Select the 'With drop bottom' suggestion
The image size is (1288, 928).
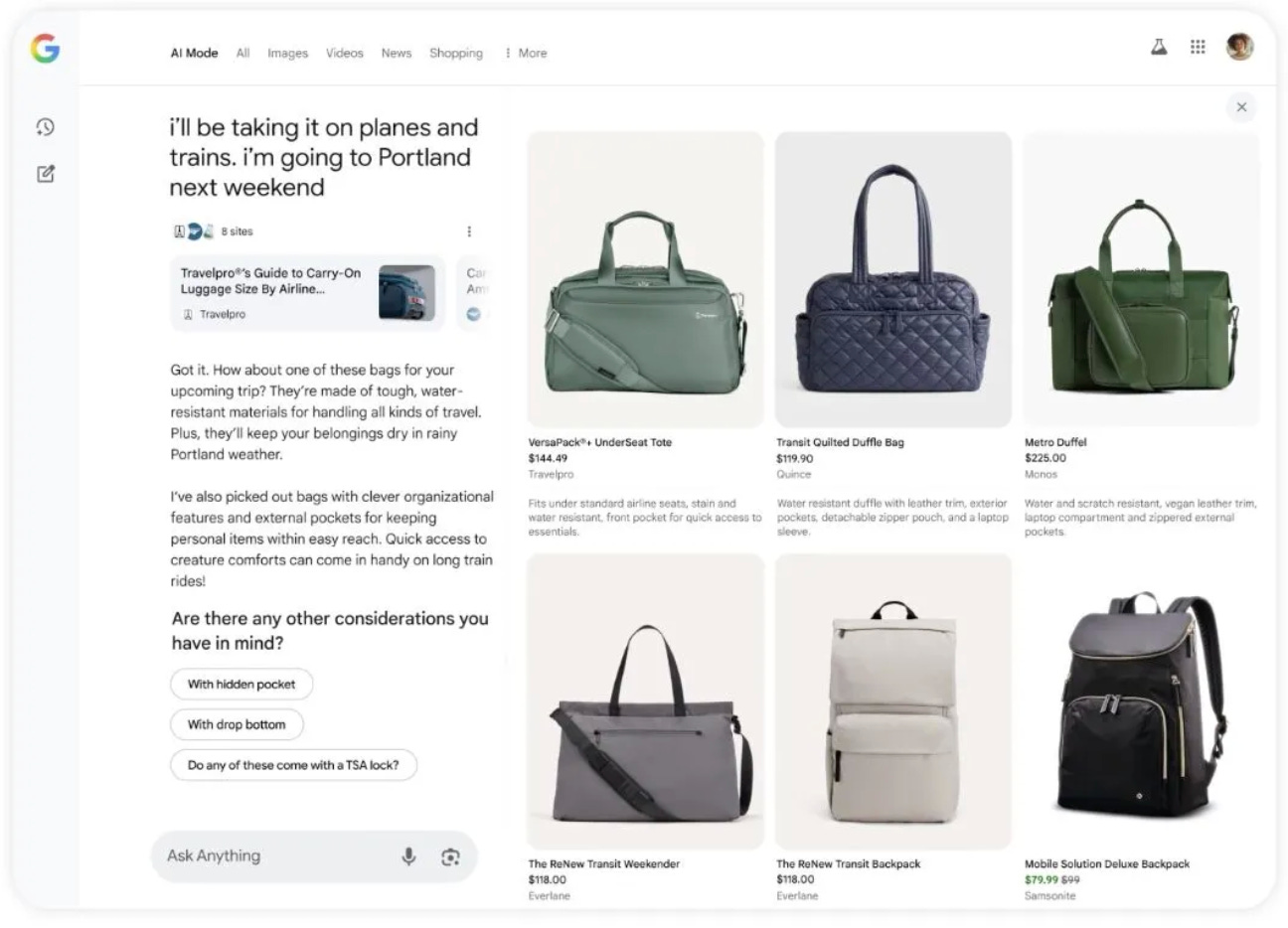(237, 724)
